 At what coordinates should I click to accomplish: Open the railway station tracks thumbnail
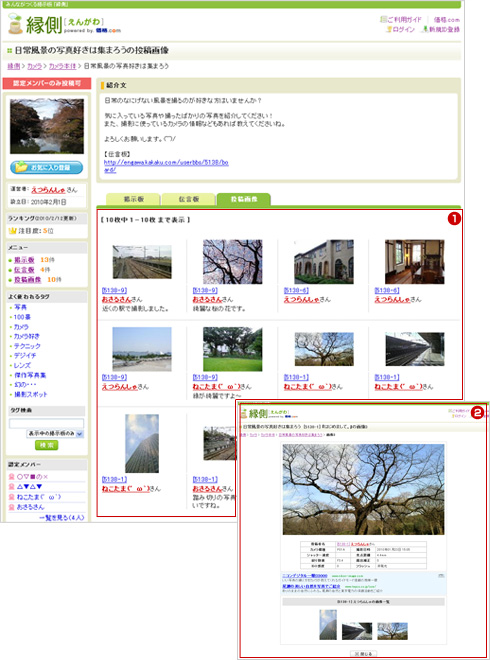pos(142,262)
